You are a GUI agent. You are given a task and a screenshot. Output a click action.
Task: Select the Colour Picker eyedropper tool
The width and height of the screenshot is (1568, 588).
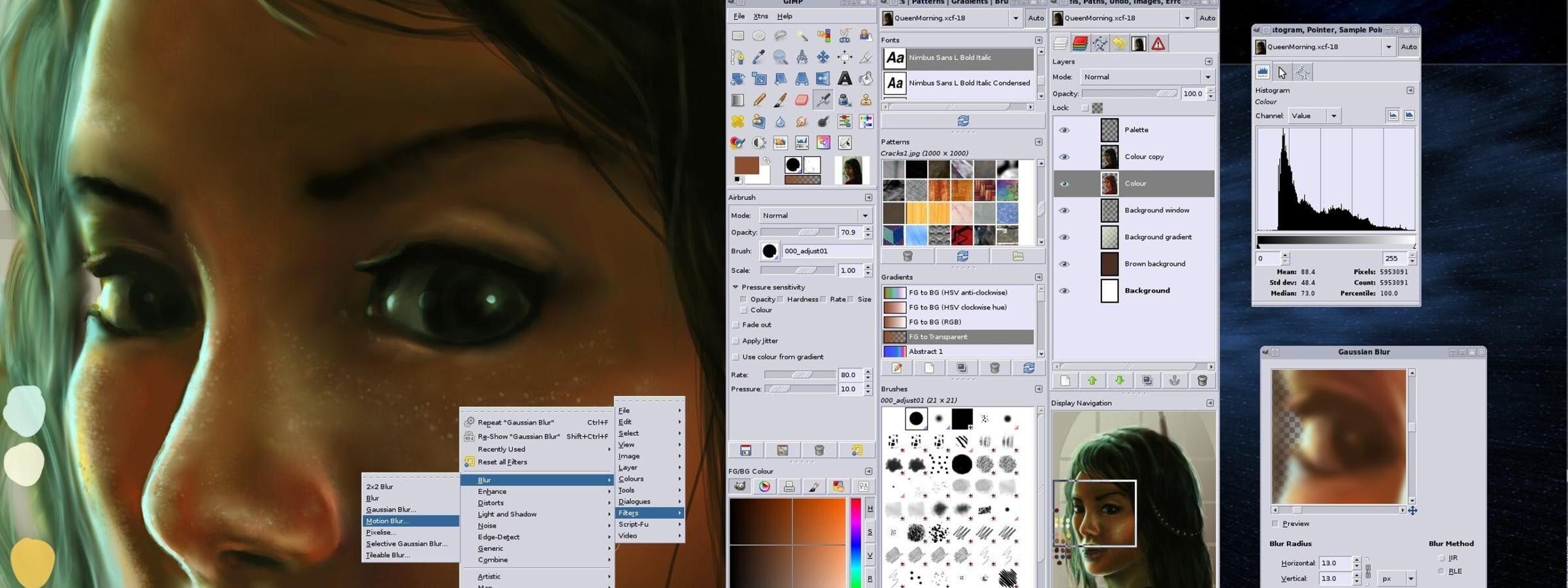click(759, 57)
